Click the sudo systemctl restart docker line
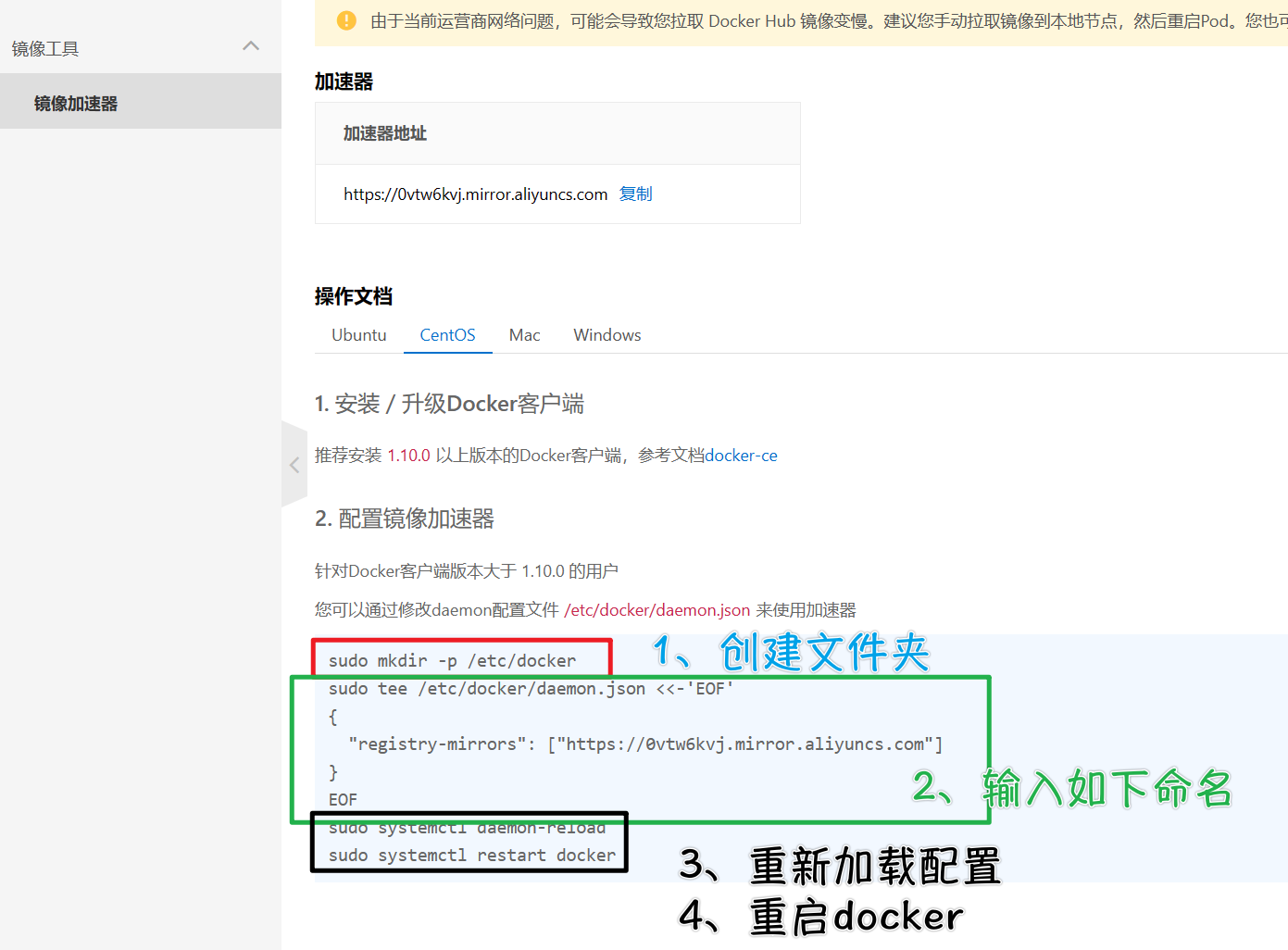Viewport: 1288px width, 950px height. [x=471, y=856]
